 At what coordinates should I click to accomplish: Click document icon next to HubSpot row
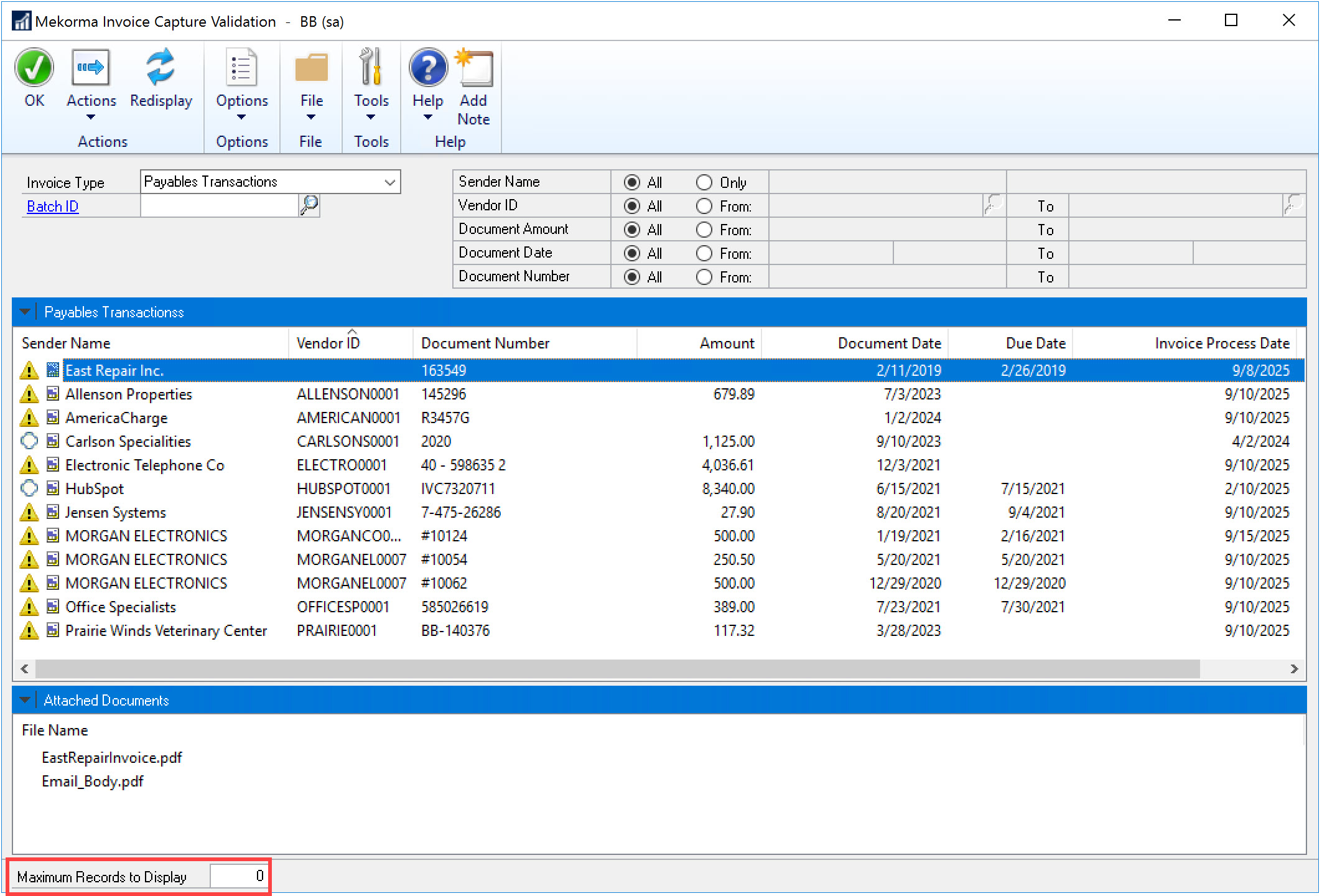(x=53, y=488)
